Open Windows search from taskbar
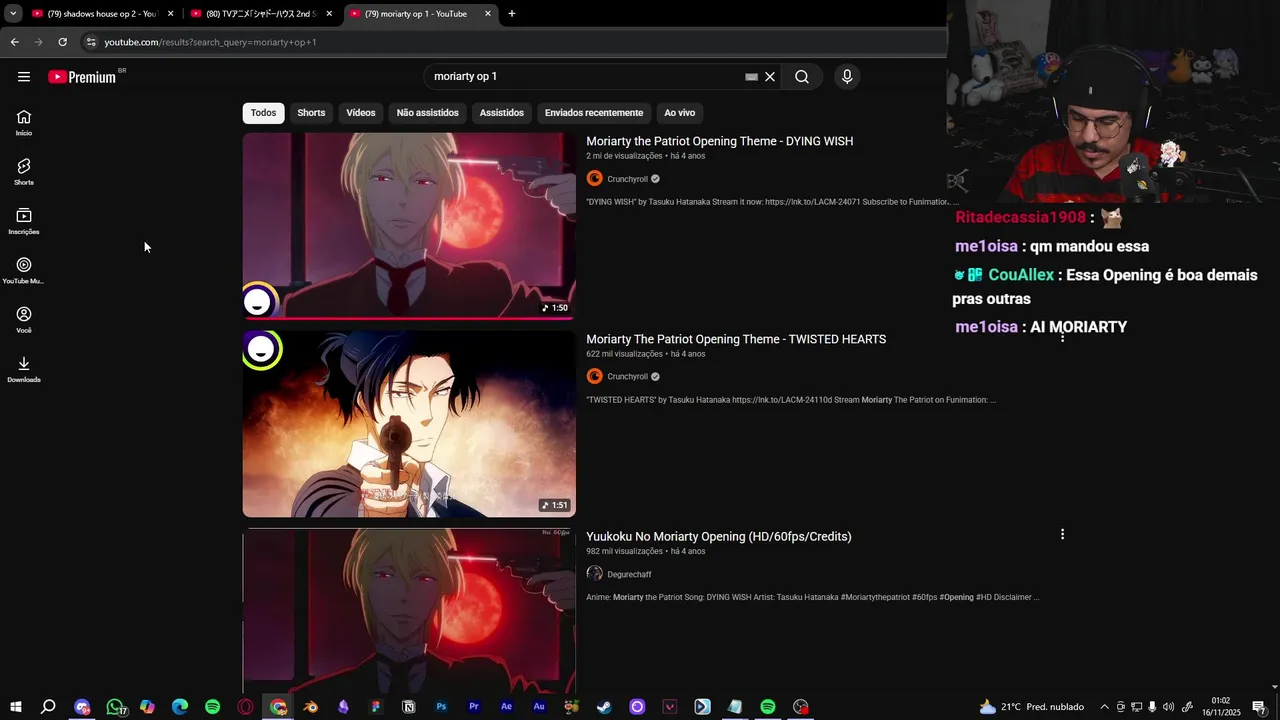The image size is (1280, 720). pos(48,707)
